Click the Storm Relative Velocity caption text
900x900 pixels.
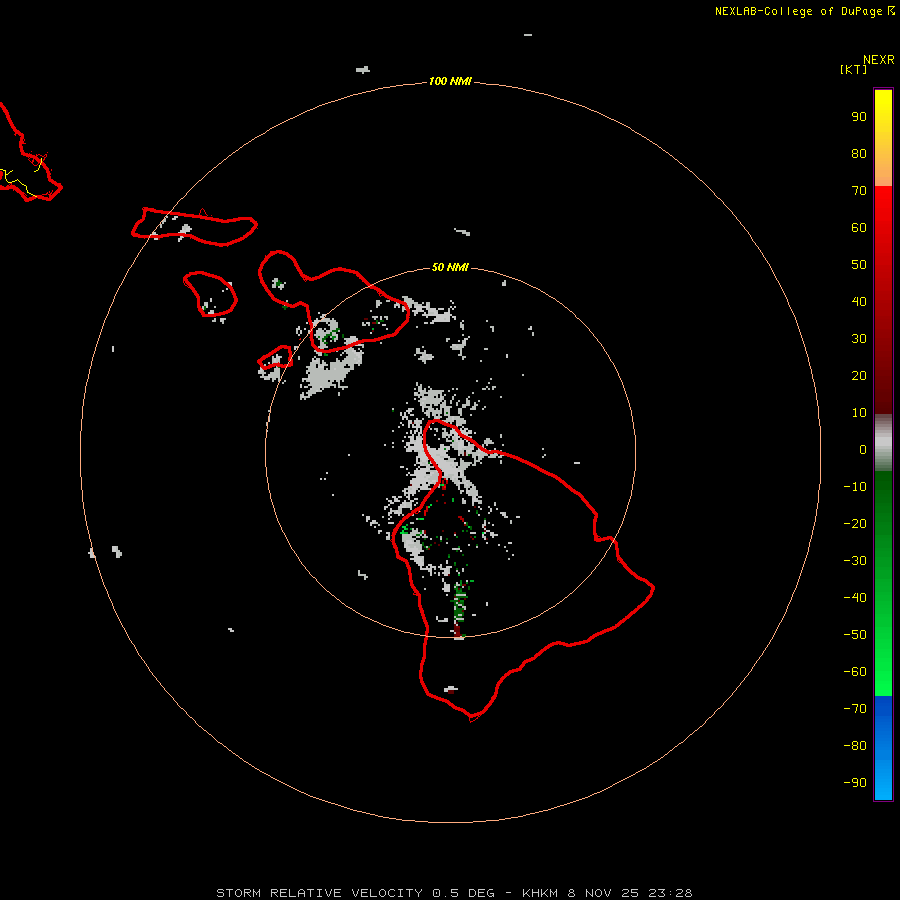coord(454,893)
